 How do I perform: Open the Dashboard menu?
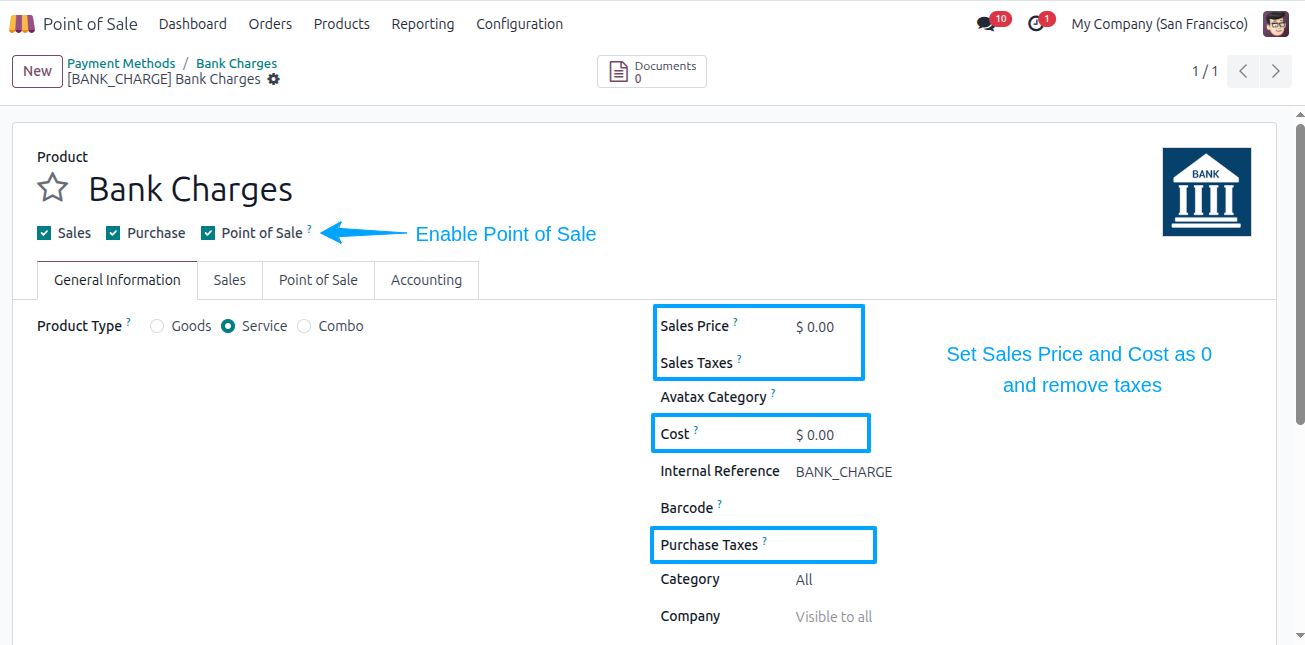193,24
